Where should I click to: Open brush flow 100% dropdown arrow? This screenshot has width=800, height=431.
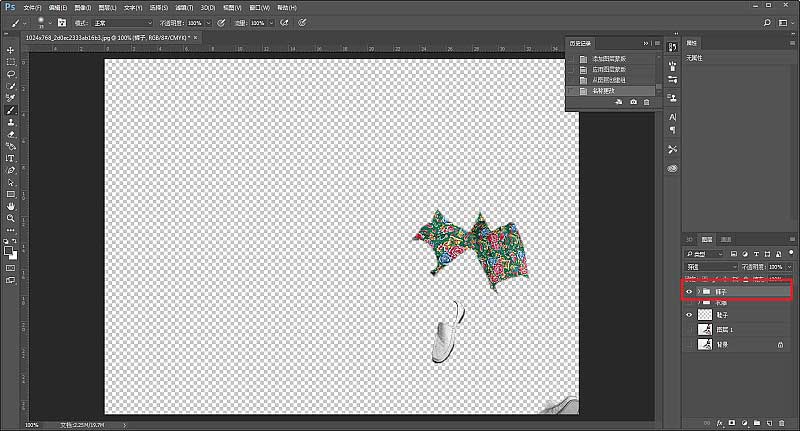[x=271, y=23]
